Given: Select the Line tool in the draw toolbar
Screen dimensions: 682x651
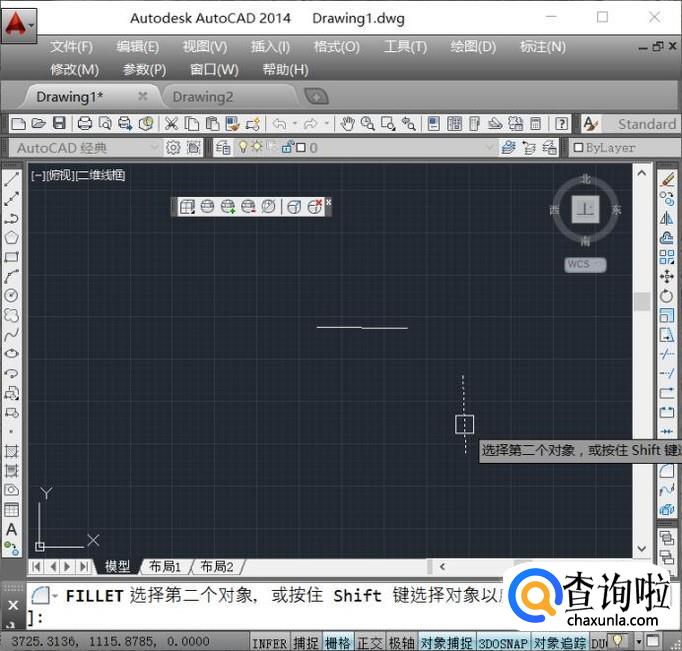Looking at the screenshot, I should [x=12, y=181].
